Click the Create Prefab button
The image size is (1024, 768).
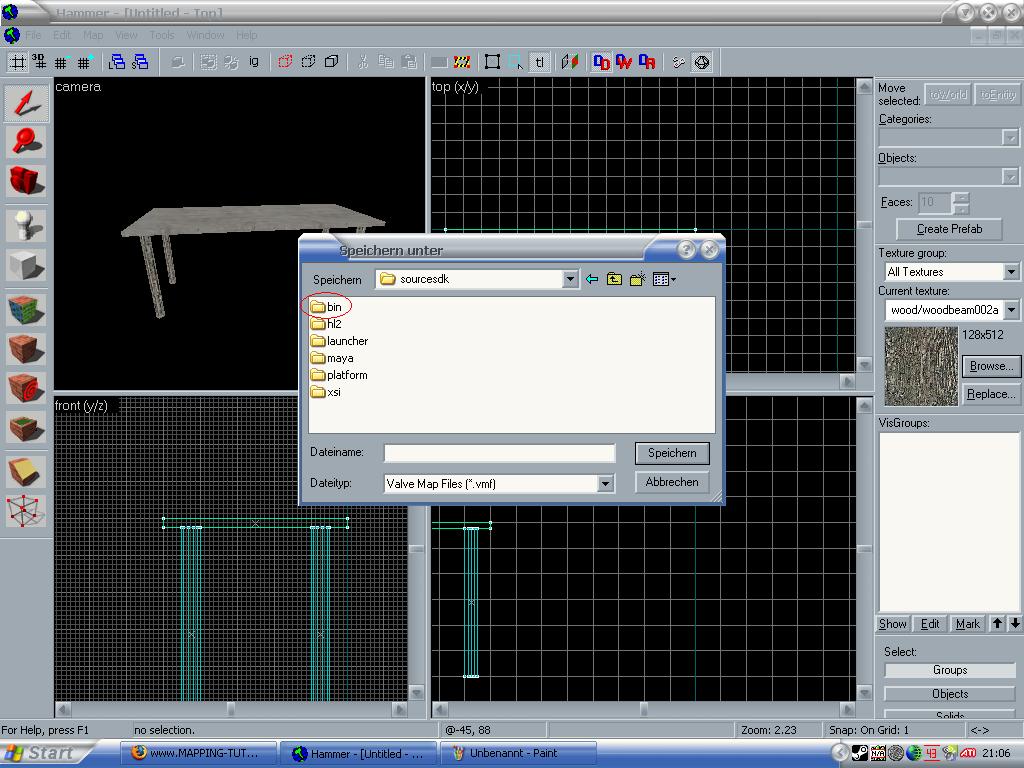(950, 229)
